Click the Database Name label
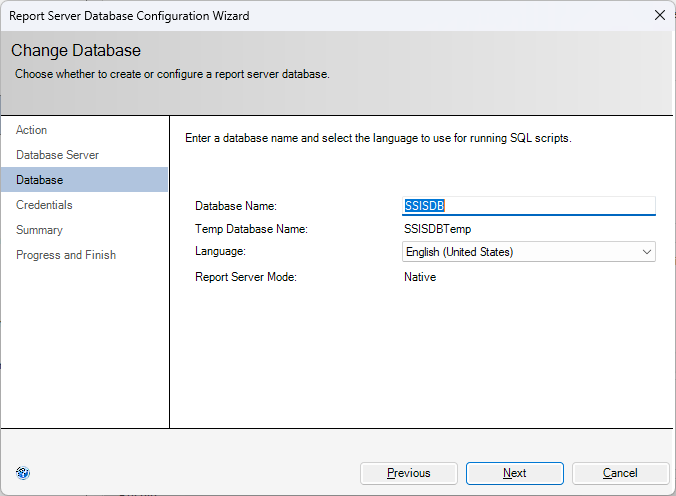This screenshot has height=496, width=676. [235, 206]
